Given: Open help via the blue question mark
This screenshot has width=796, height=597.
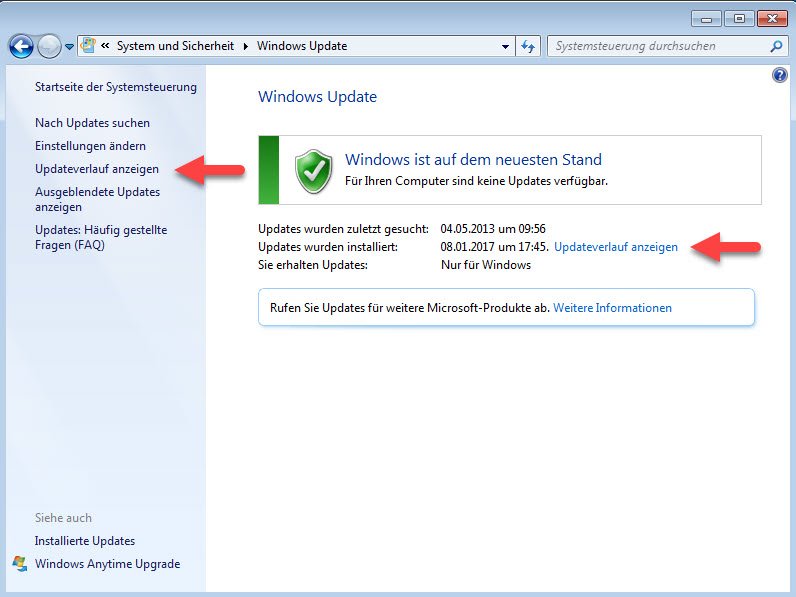Looking at the screenshot, I should 780,76.
